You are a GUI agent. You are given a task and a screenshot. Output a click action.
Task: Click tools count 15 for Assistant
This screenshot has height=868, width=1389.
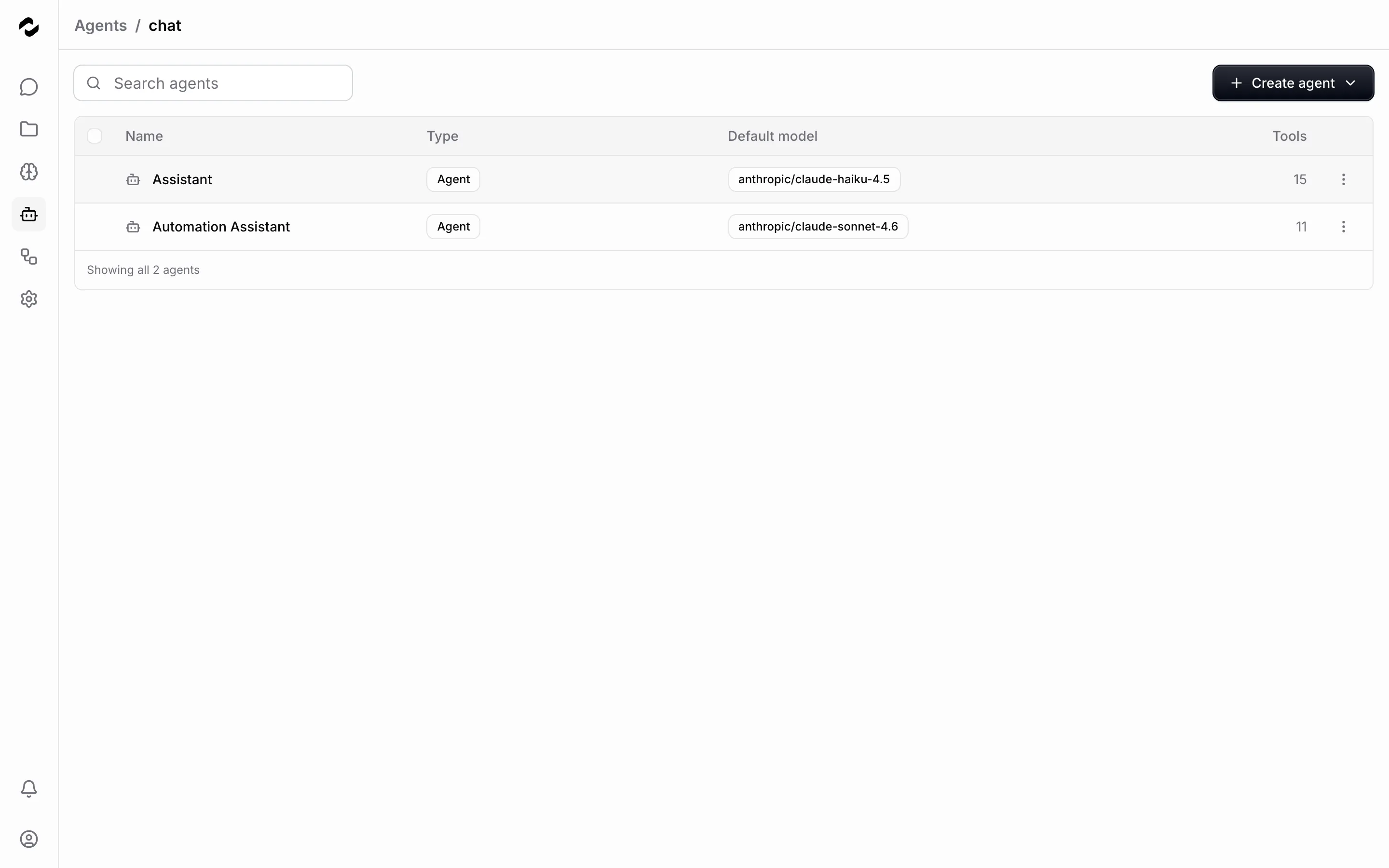click(1299, 180)
